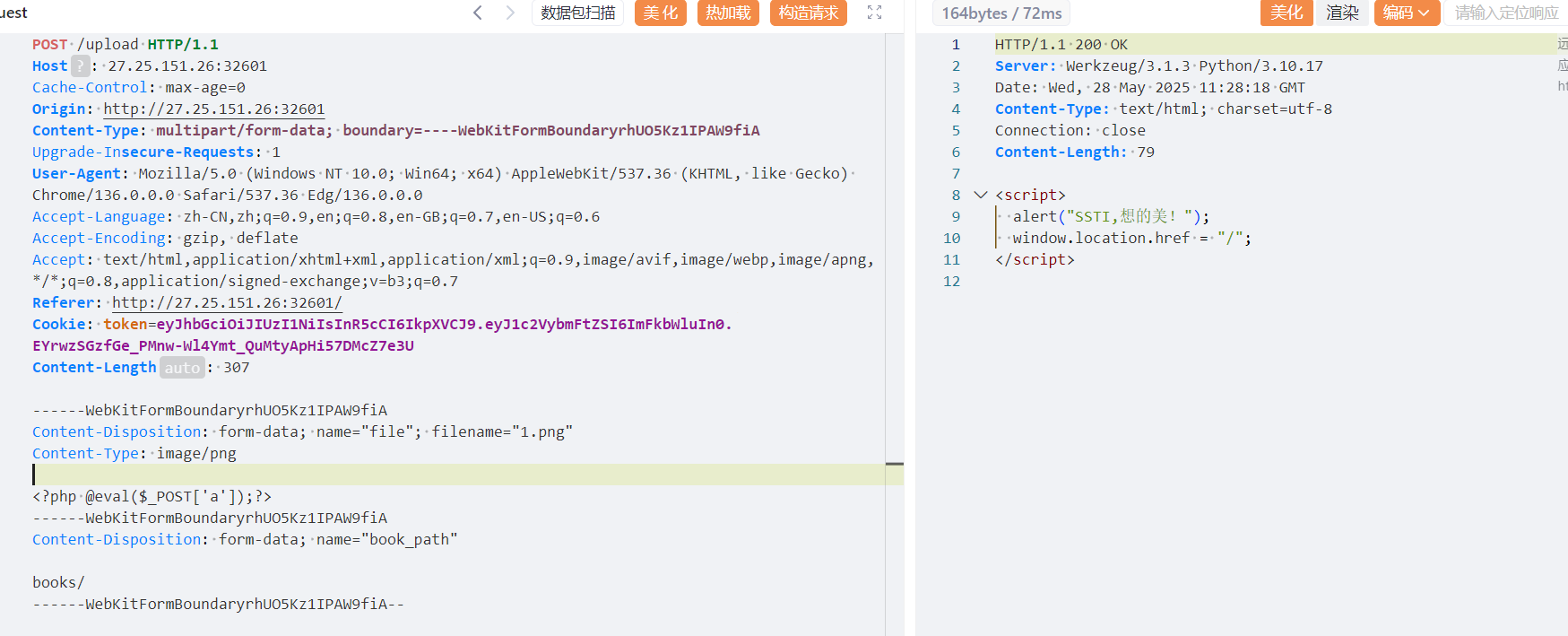1568x636 pixels.
Task: Focus the 请输入定位响应 search field
Action: pyautogui.click(x=1506, y=13)
